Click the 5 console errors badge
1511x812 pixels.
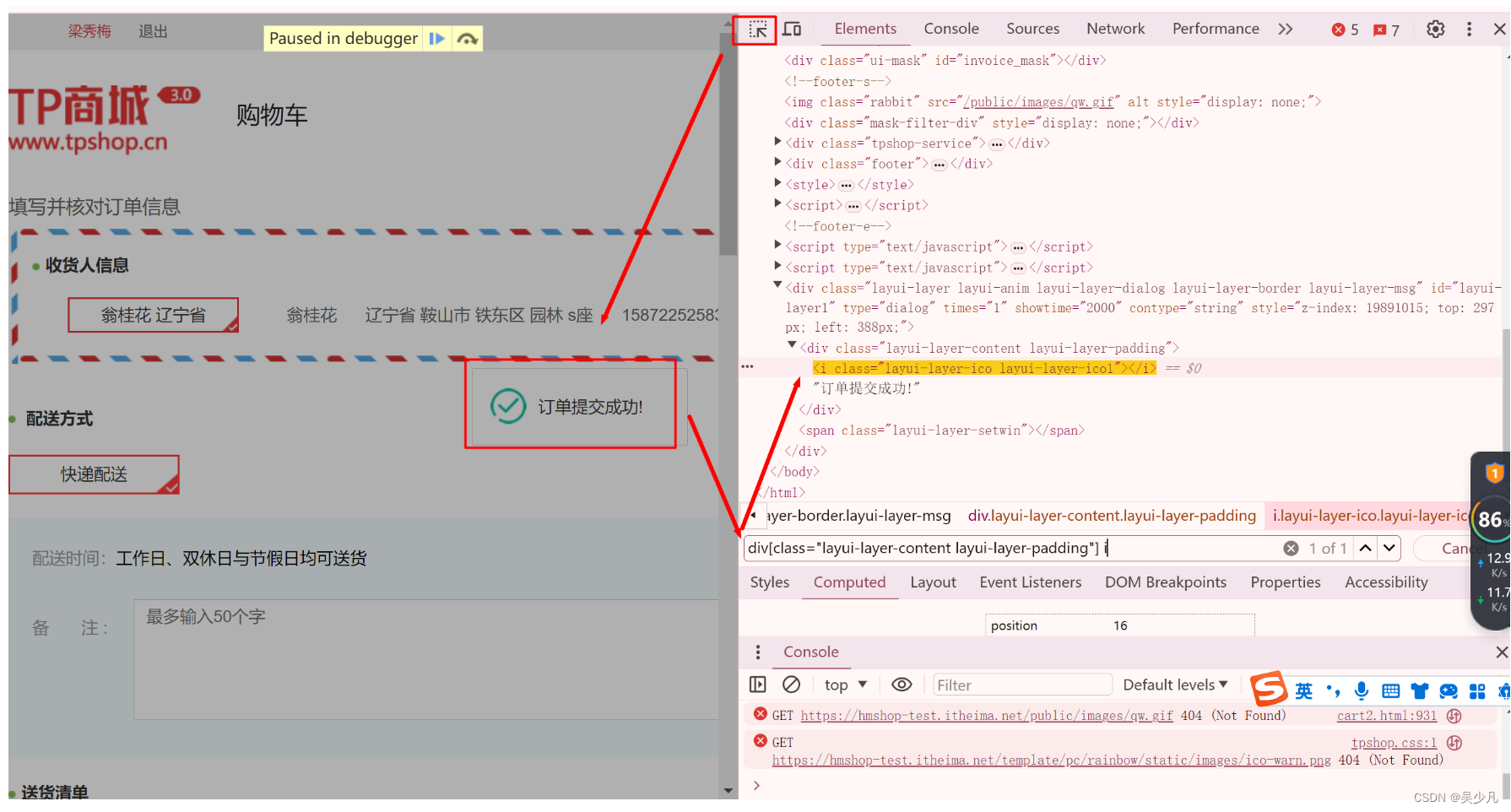tap(1344, 29)
